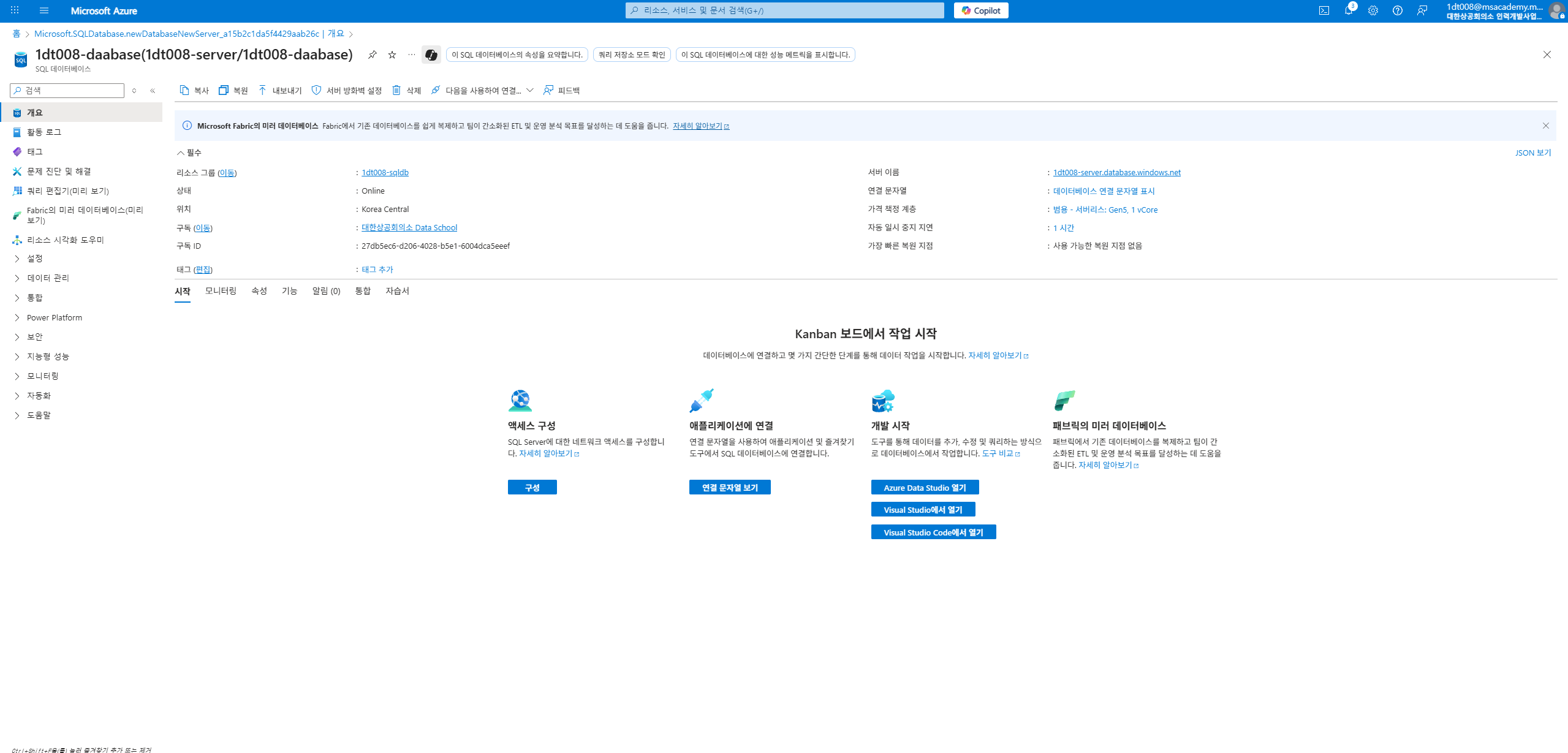Dismiss the Fabric mirror database banner
This screenshot has width=1568, height=753.
(1545, 126)
